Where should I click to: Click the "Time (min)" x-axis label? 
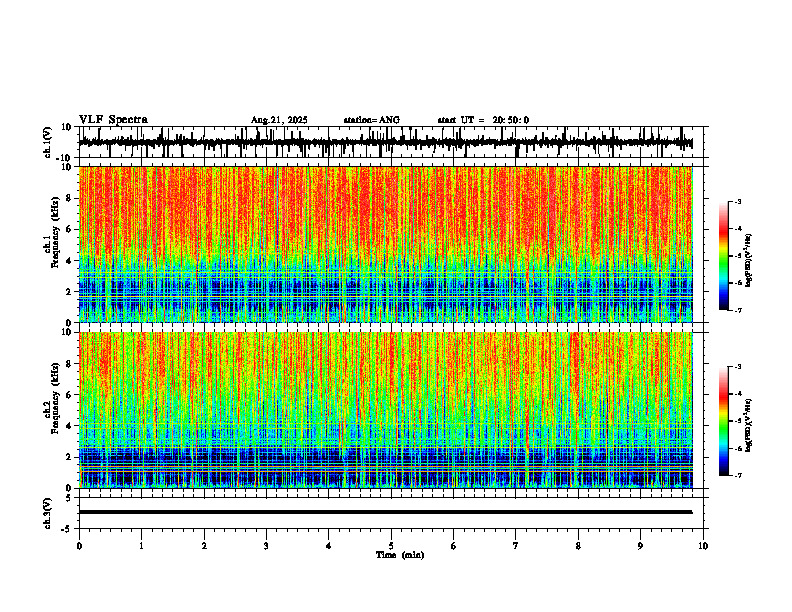[x=400, y=555]
